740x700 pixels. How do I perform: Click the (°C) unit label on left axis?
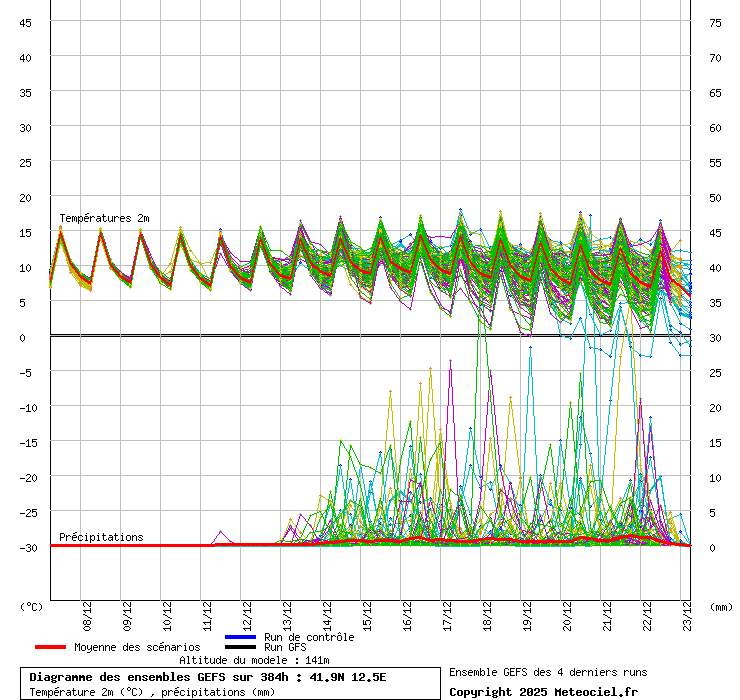[31, 606]
